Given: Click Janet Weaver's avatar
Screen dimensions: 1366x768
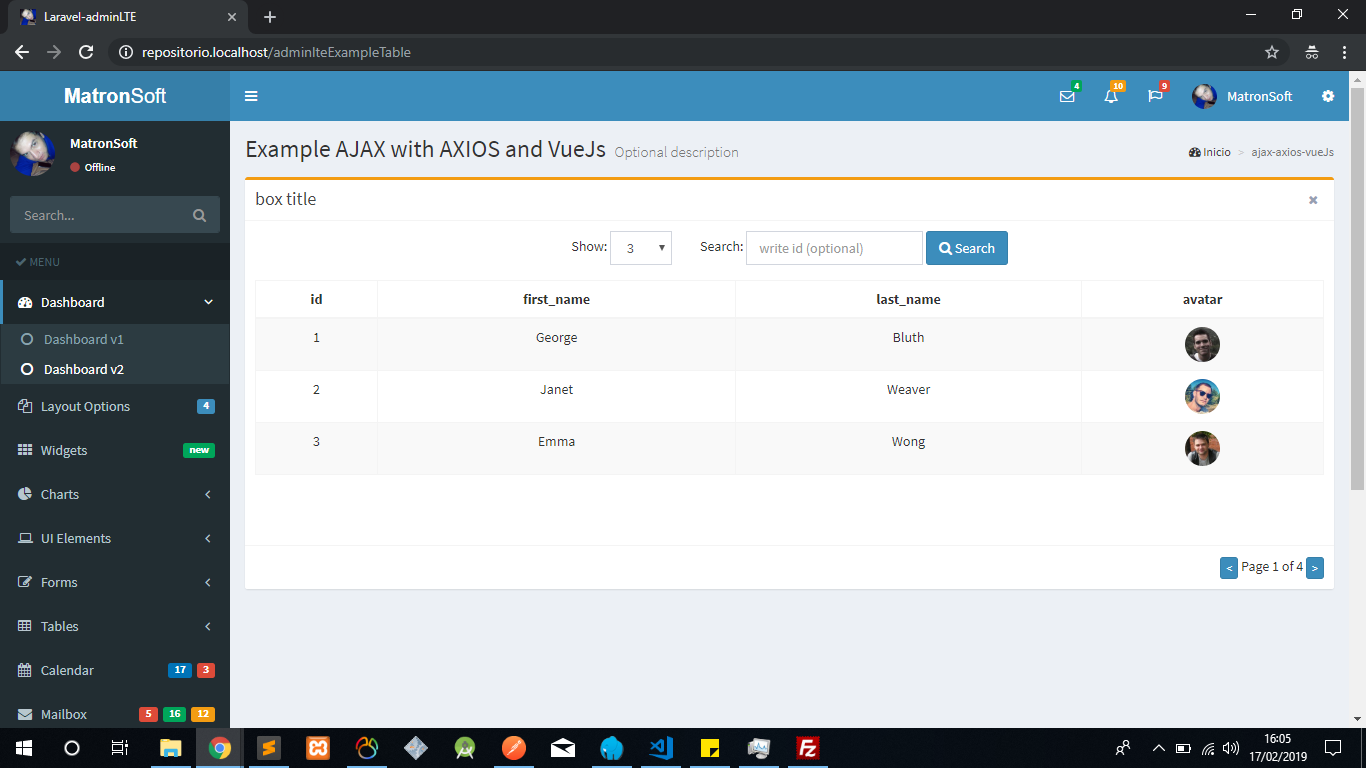Looking at the screenshot, I should tap(1202, 397).
